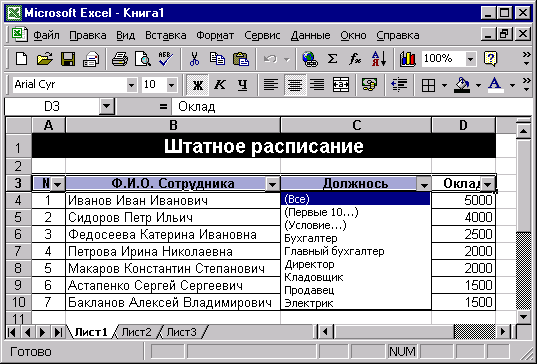The image size is (537, 364).
Task: Toggle italic К formatting
Action: tap(220, 85)
